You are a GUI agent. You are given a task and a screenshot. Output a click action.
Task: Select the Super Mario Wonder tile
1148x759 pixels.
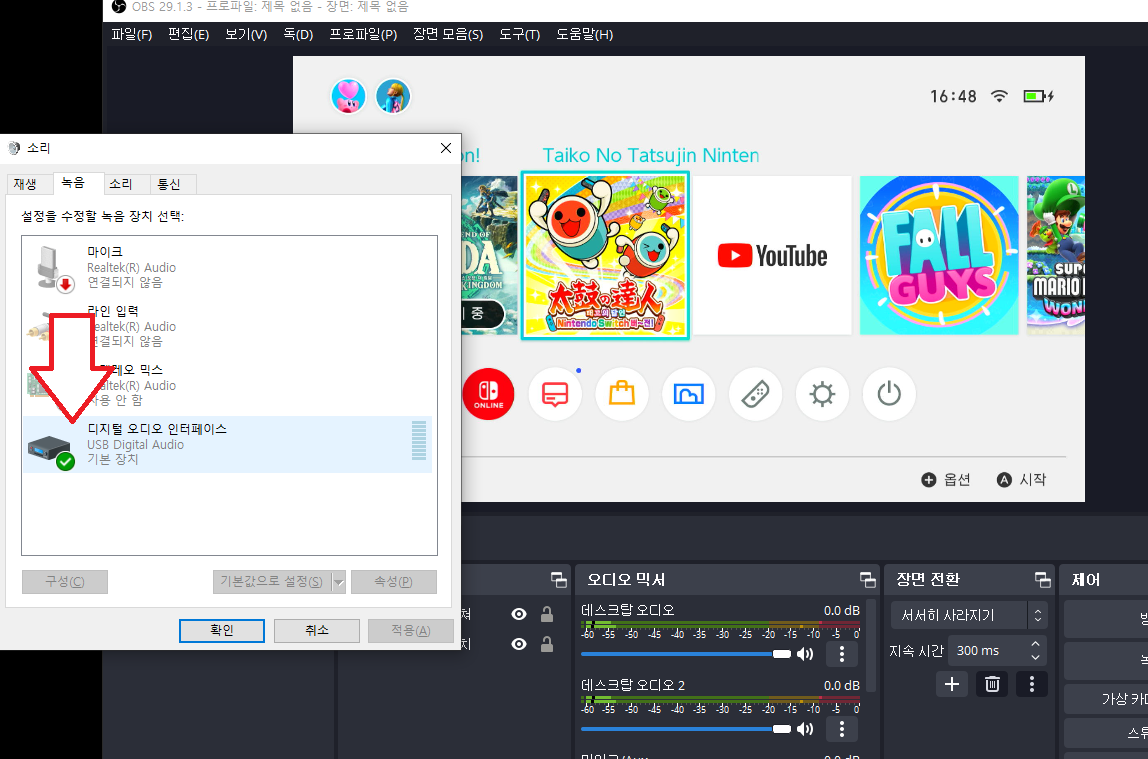(1055, 255)
